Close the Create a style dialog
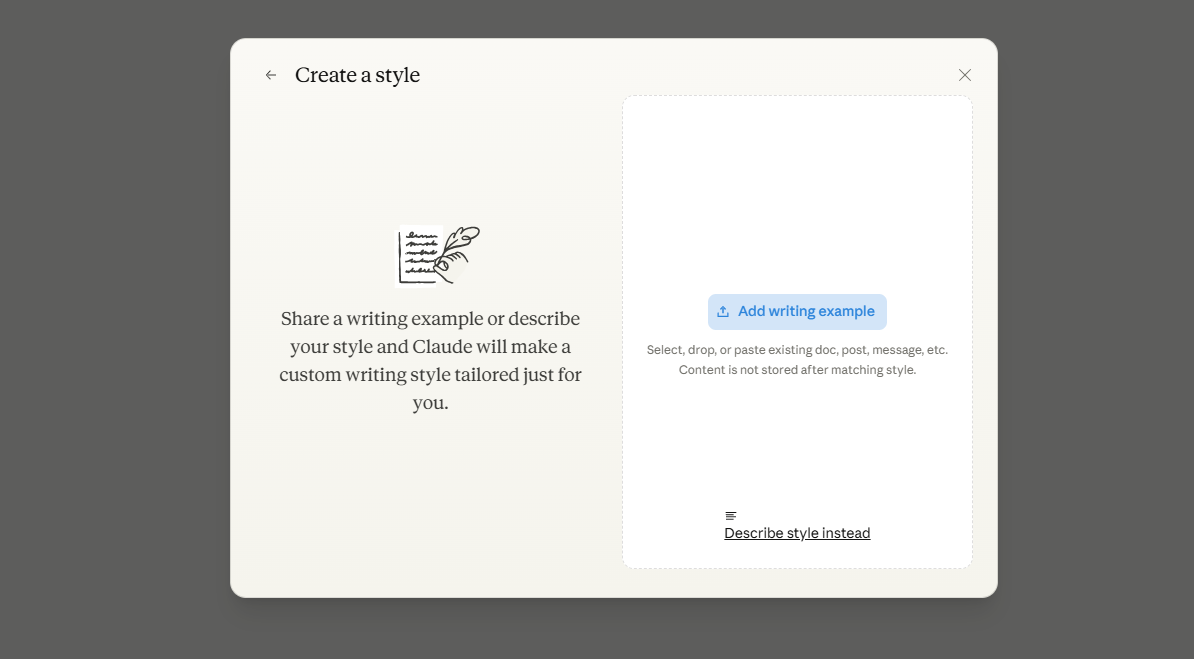Screen dimensions: 1194x659 click(964, 75)
